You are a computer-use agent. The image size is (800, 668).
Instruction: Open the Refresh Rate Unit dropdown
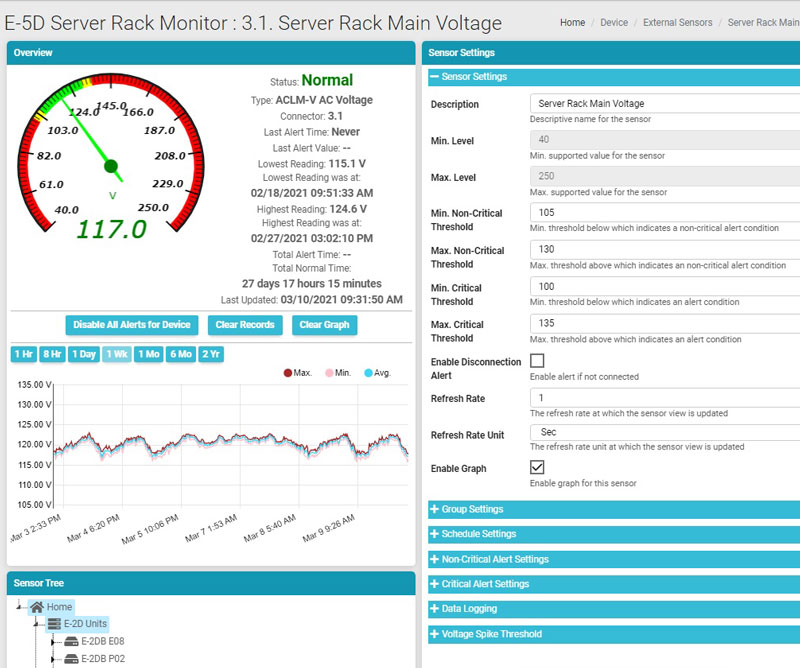pos(665,432)
